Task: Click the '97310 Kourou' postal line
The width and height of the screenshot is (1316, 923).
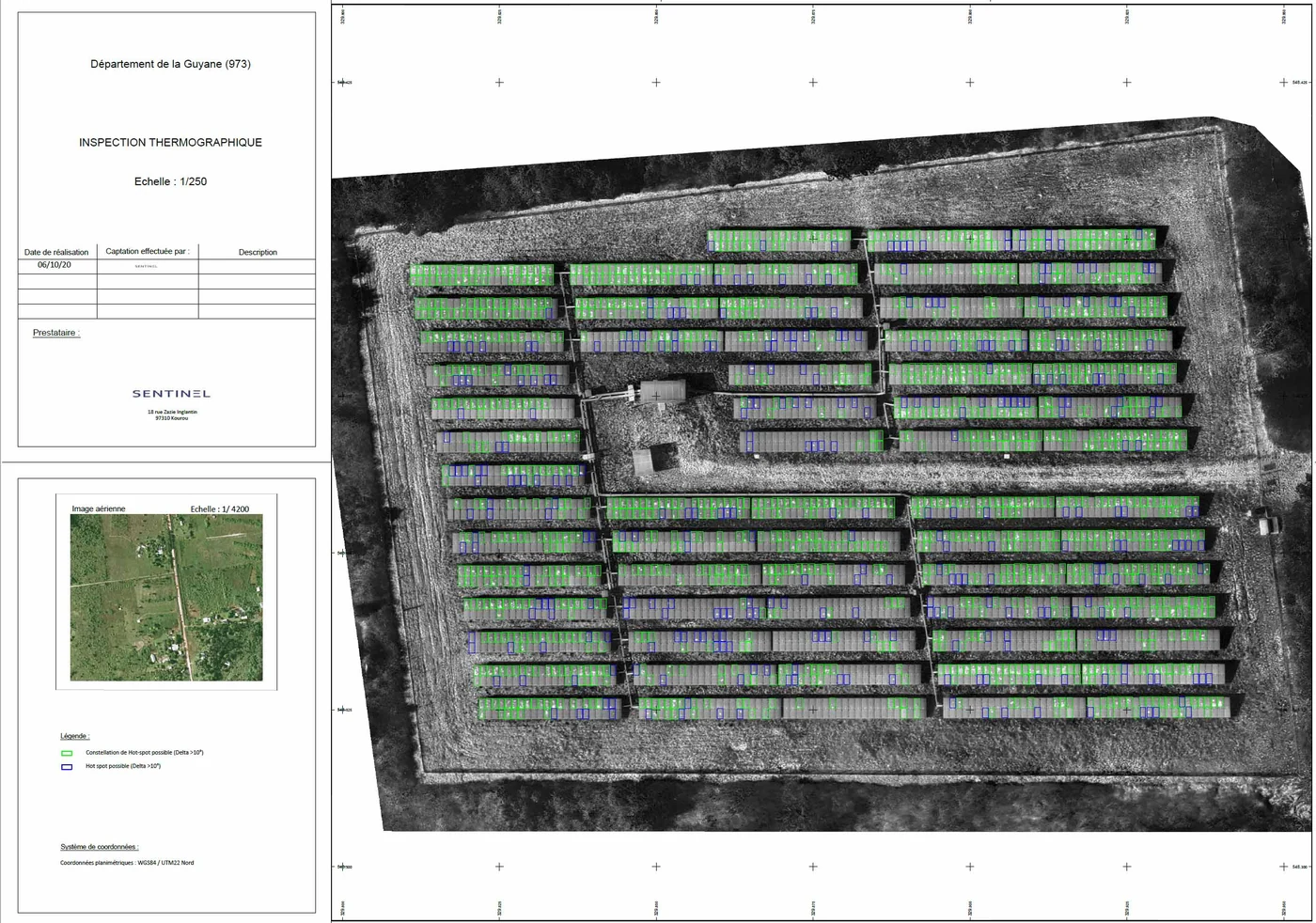Action: tap(172, 418)
